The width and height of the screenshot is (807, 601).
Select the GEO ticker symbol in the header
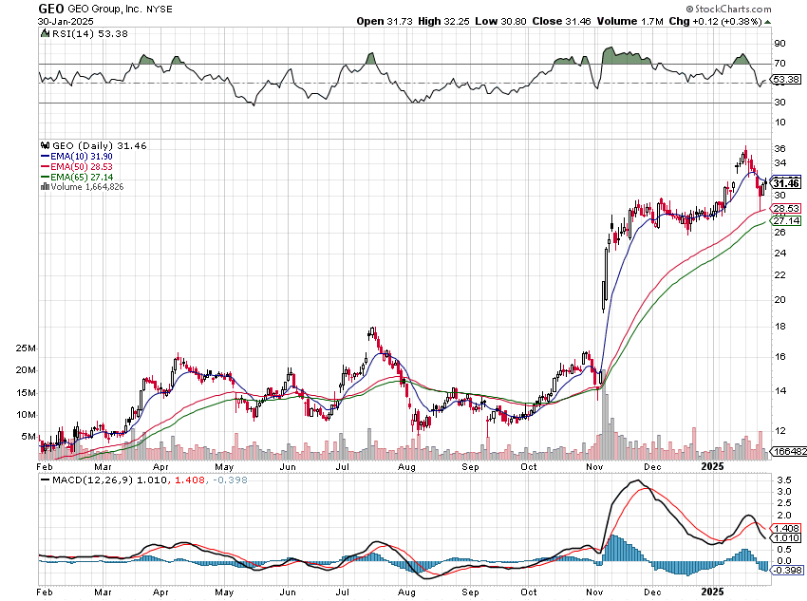(x=51, y=9)
